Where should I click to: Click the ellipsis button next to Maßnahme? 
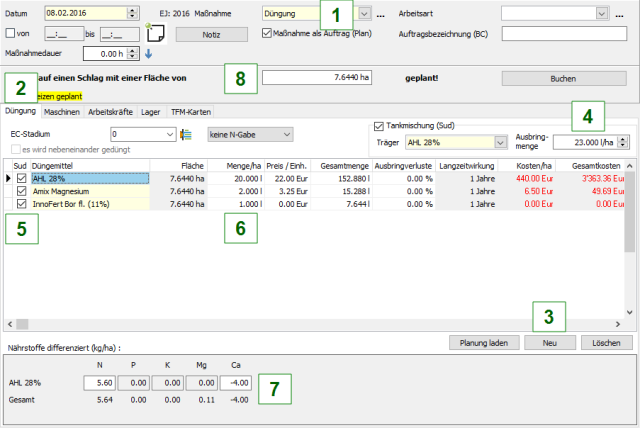[380, 14]
